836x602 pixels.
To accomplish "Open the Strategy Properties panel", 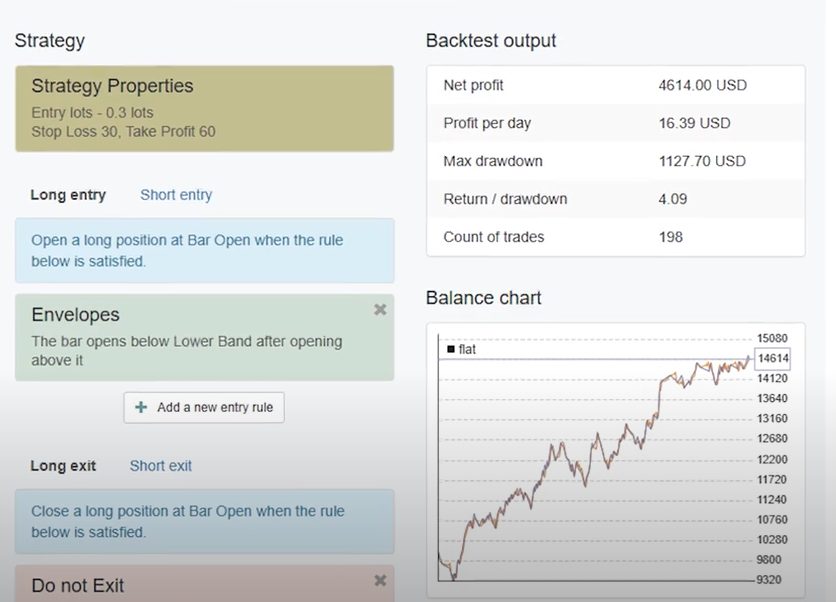I will click(204, 108).
